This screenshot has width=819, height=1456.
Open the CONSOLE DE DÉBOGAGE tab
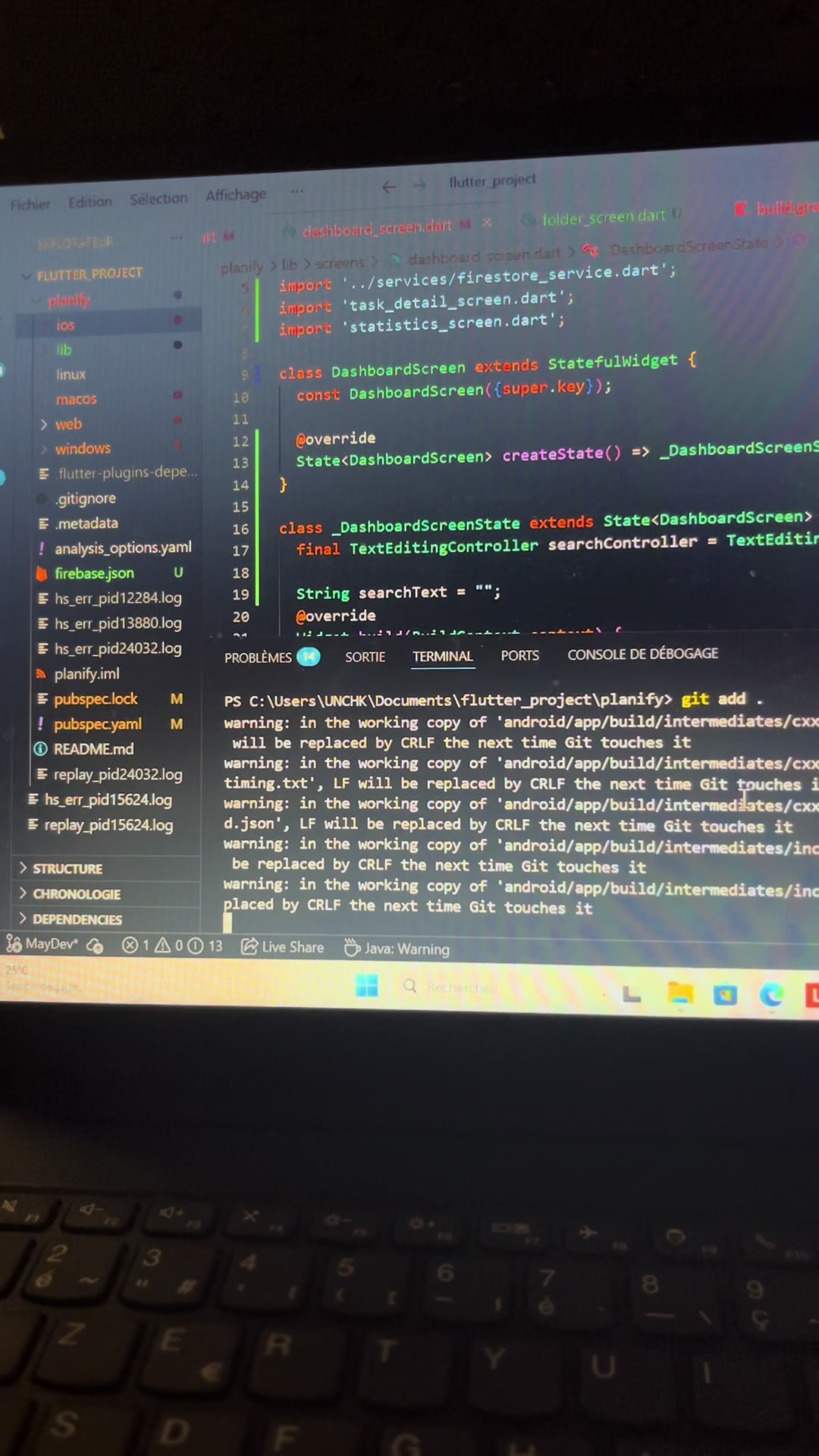pos(643,654)
